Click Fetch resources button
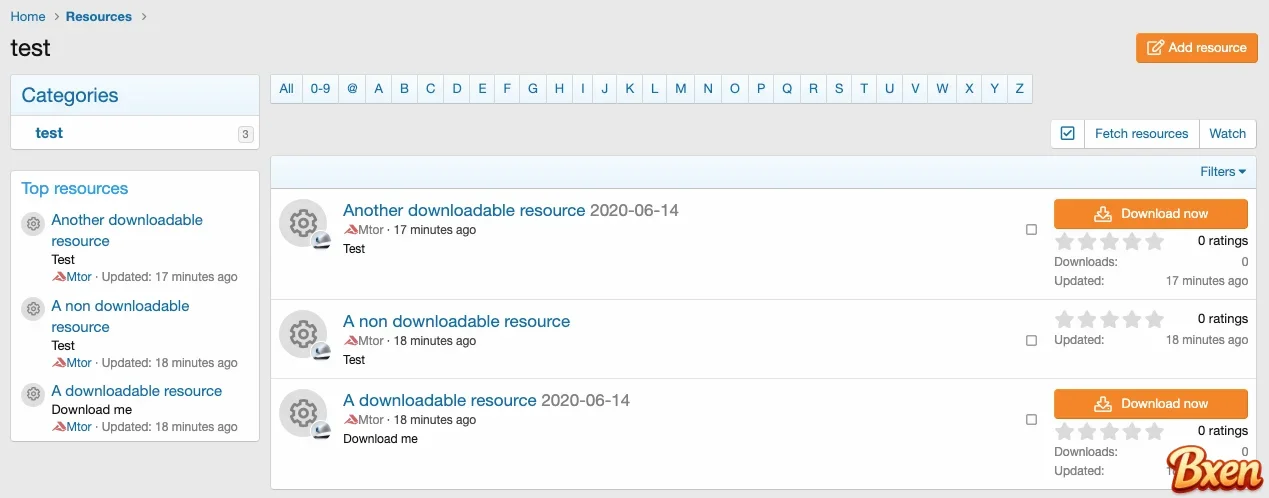The height and width of the screenshot is (498, 1269). pyautogui.click(x=1141, y=133)
